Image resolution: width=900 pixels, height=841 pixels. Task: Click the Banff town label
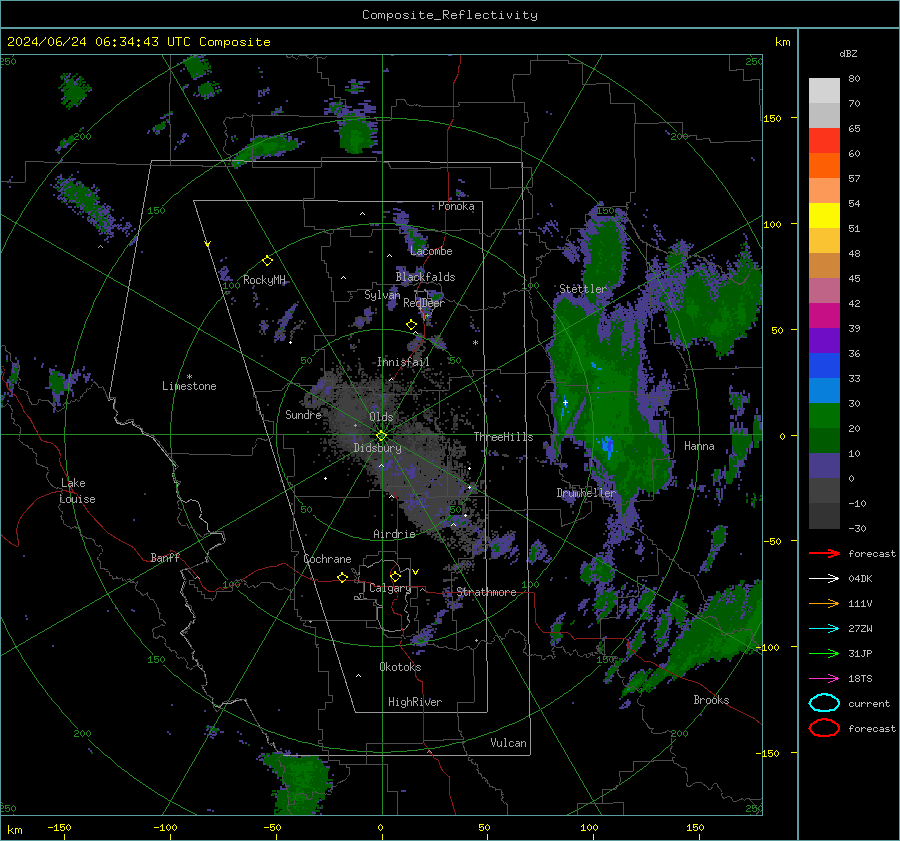coord(165,557)
